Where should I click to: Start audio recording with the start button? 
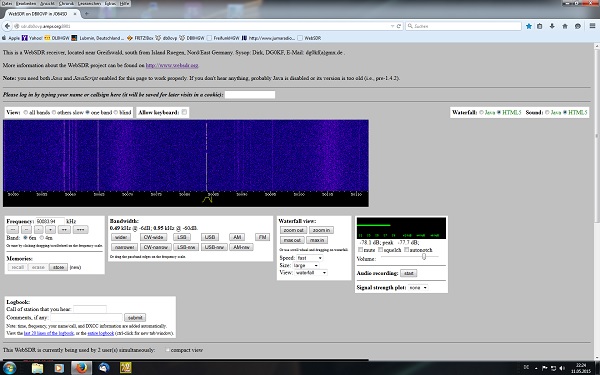(x=409, y=273)
